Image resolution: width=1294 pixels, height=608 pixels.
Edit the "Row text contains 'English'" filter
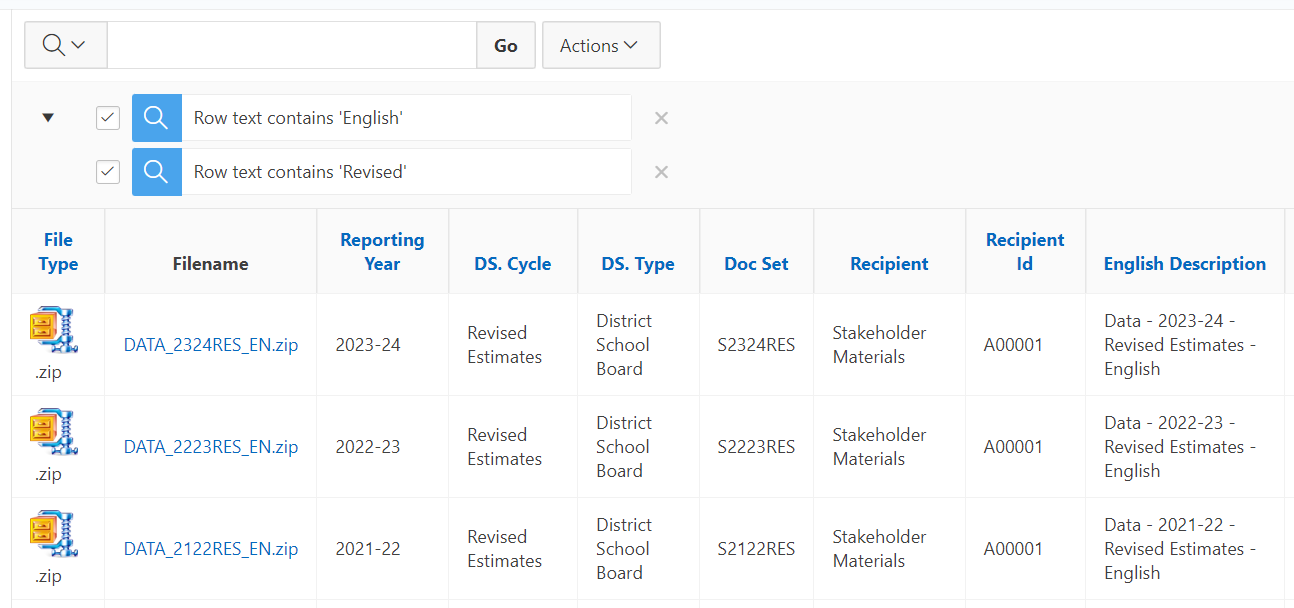tap(405, 118)
